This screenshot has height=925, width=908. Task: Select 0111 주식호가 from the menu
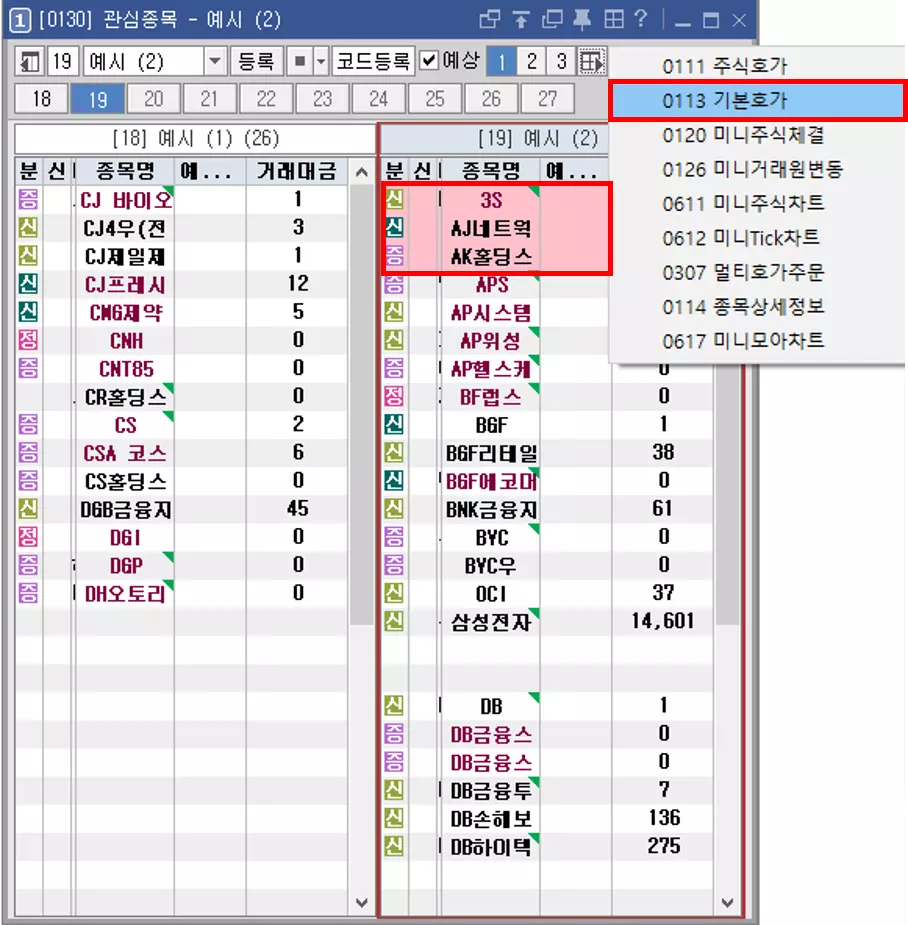757,66
